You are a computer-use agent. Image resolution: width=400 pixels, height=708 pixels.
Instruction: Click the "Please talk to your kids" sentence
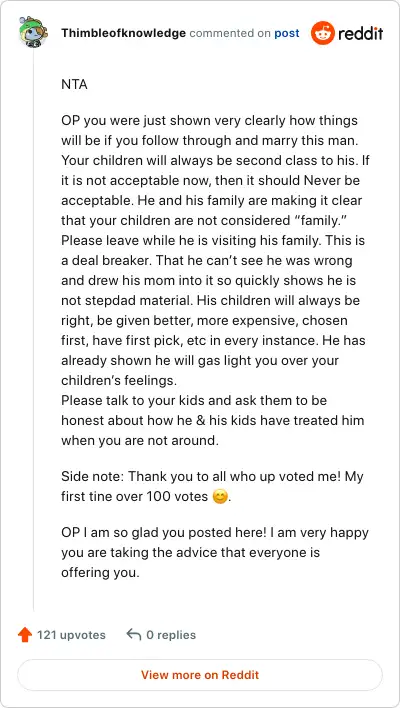(213, 420)
